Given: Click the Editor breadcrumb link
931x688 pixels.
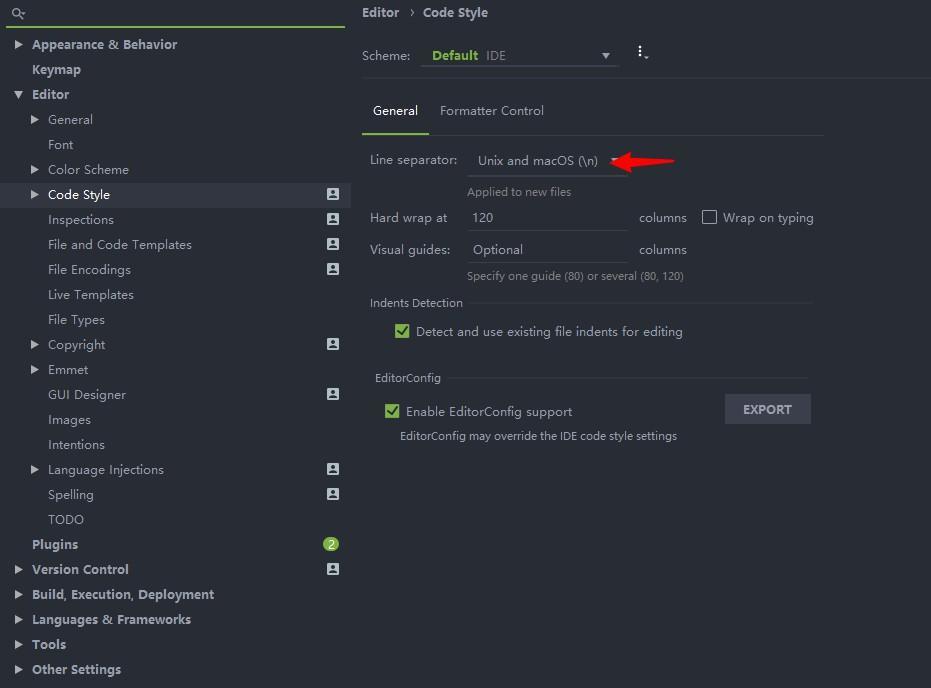Looking at the screenshot, I should pyautogui.click(x=380, y=13).
